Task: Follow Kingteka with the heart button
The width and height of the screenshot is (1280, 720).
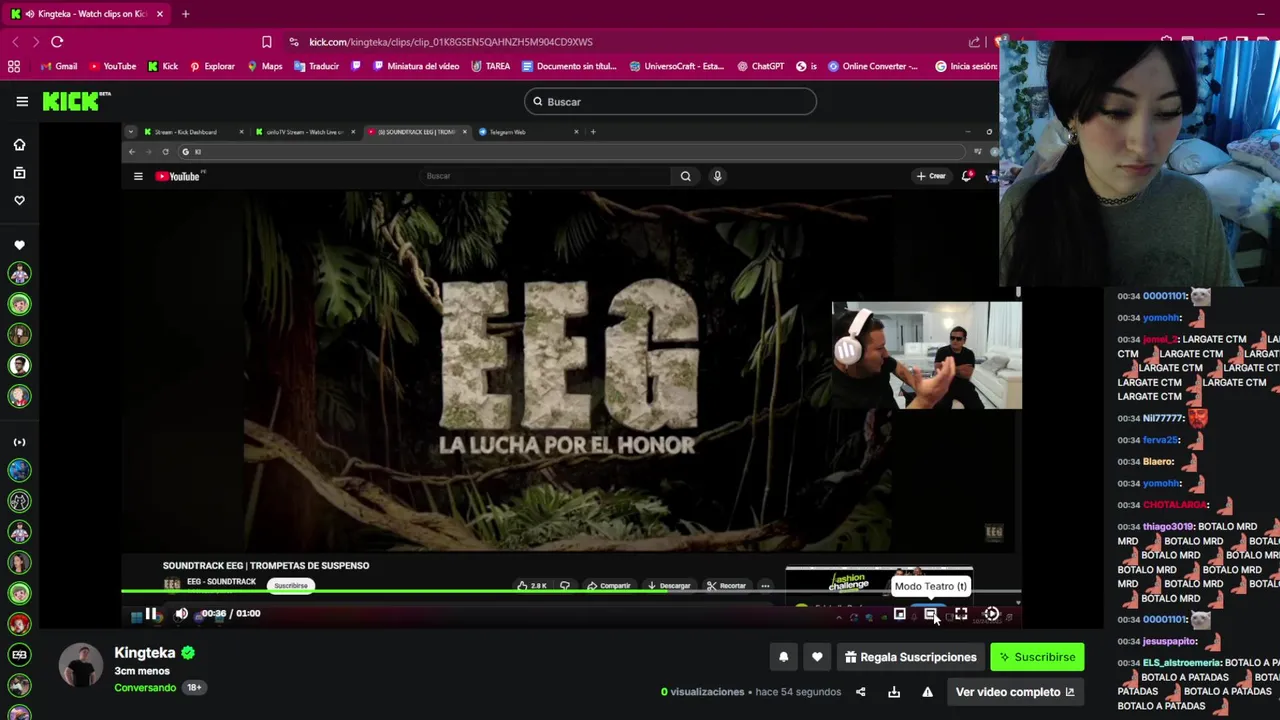Action: 817,657
